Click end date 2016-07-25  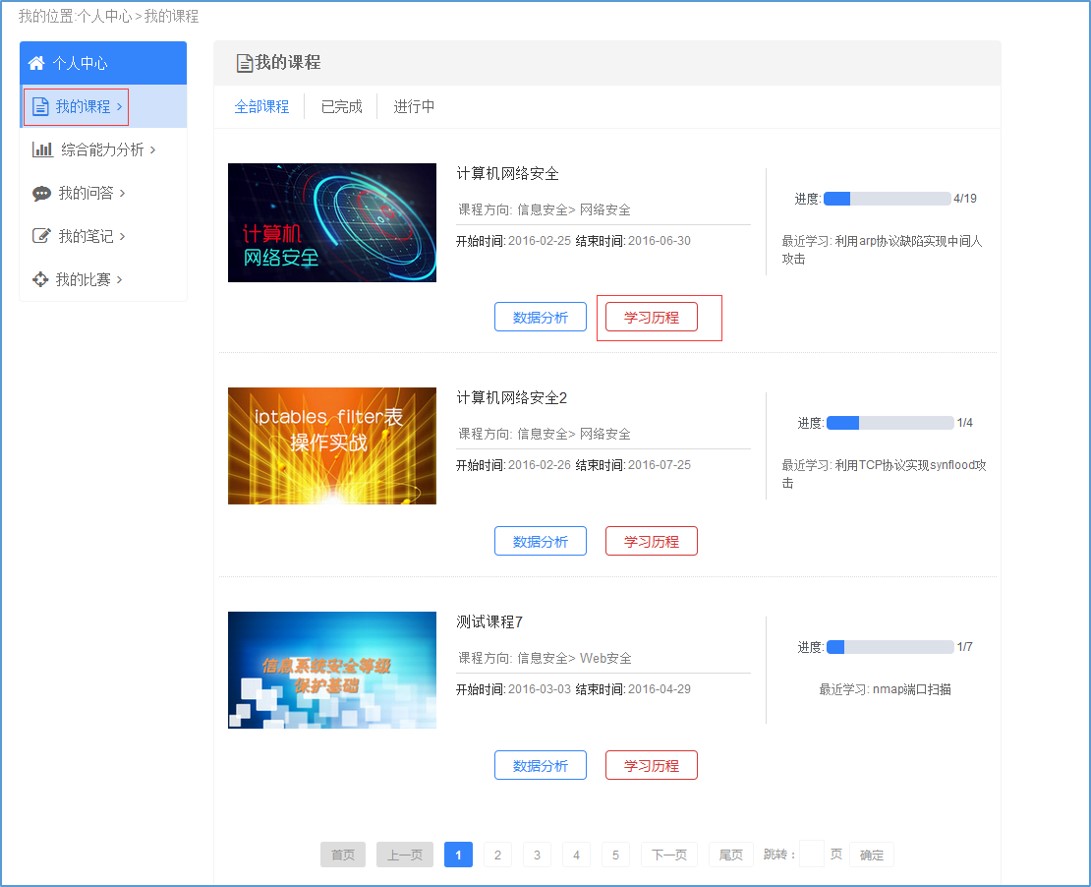pyautogui.click(x=660, y=465)
